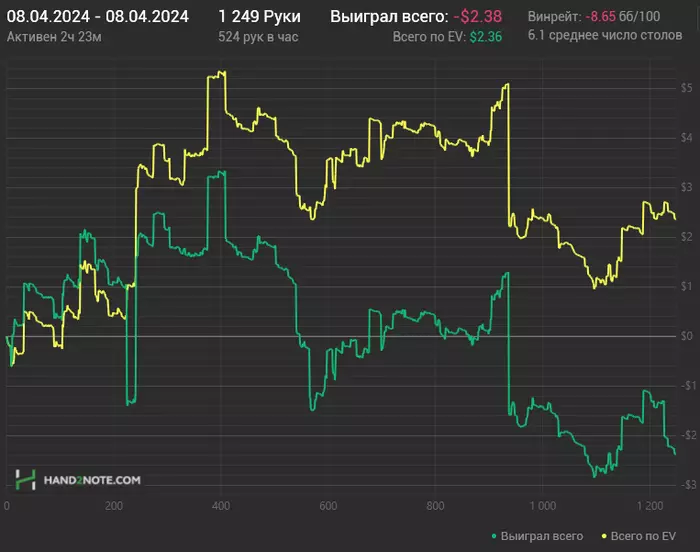This screenshot has width=700, height=552.
Task: Click the 200 hands x-axis tick
Action: click(114, 506)
